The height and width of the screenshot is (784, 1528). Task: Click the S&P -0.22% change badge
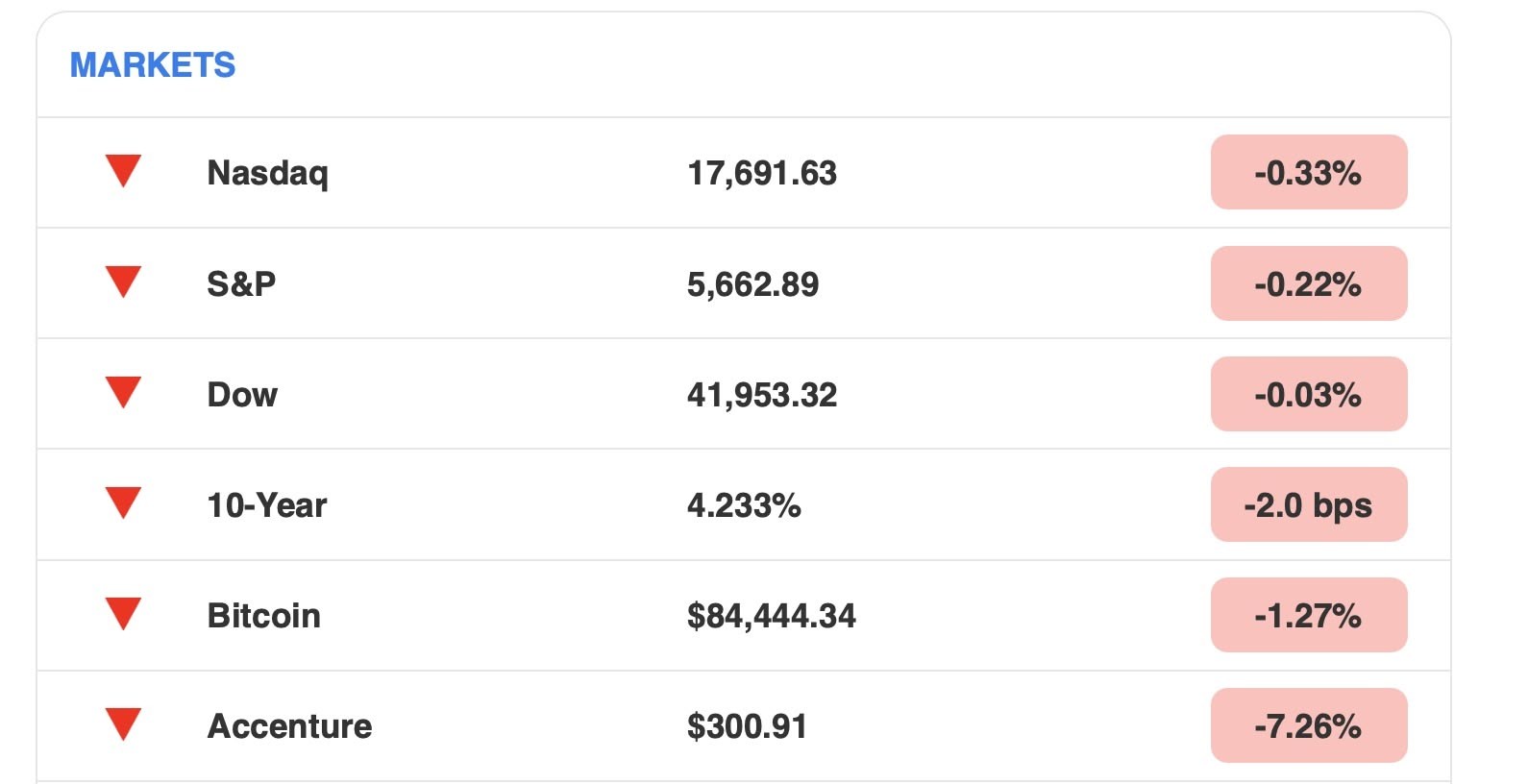coord(1308,283)
